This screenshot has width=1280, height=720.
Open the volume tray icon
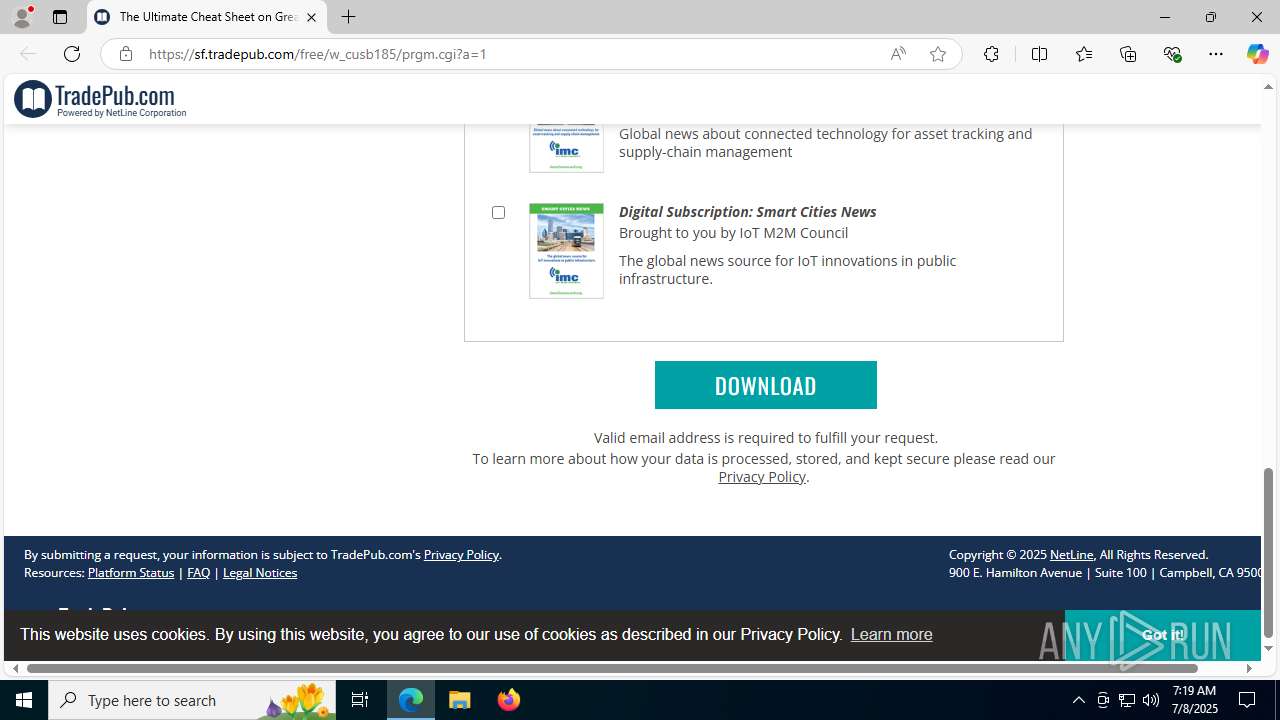pyautogui.click(x=1151, y=700)
